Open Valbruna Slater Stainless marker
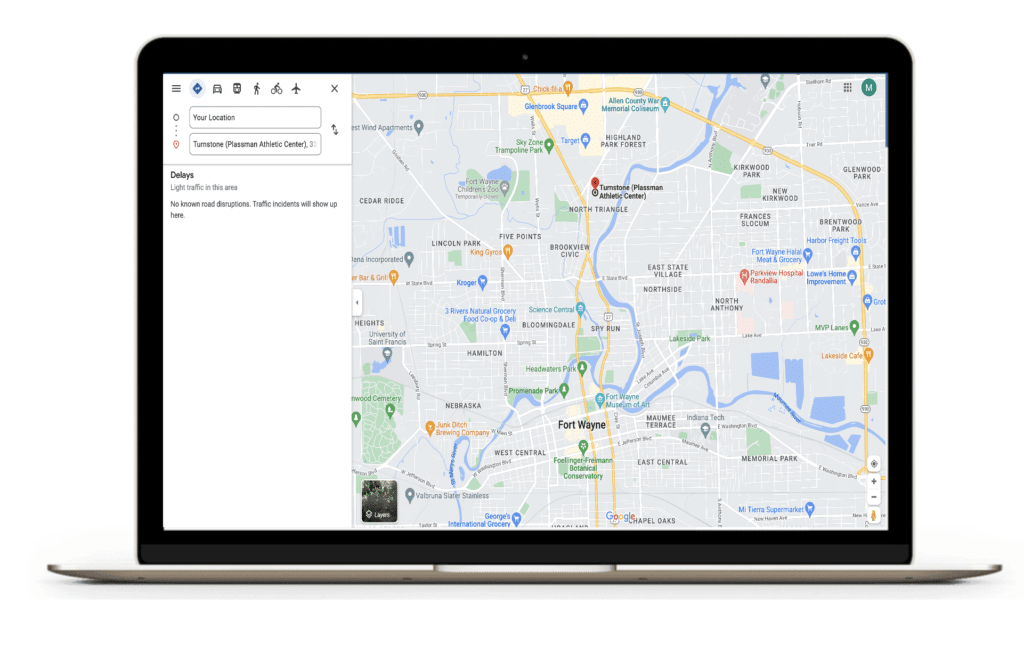The width and height of the screenshot is (1024, 671). click(x=410, y=495)
